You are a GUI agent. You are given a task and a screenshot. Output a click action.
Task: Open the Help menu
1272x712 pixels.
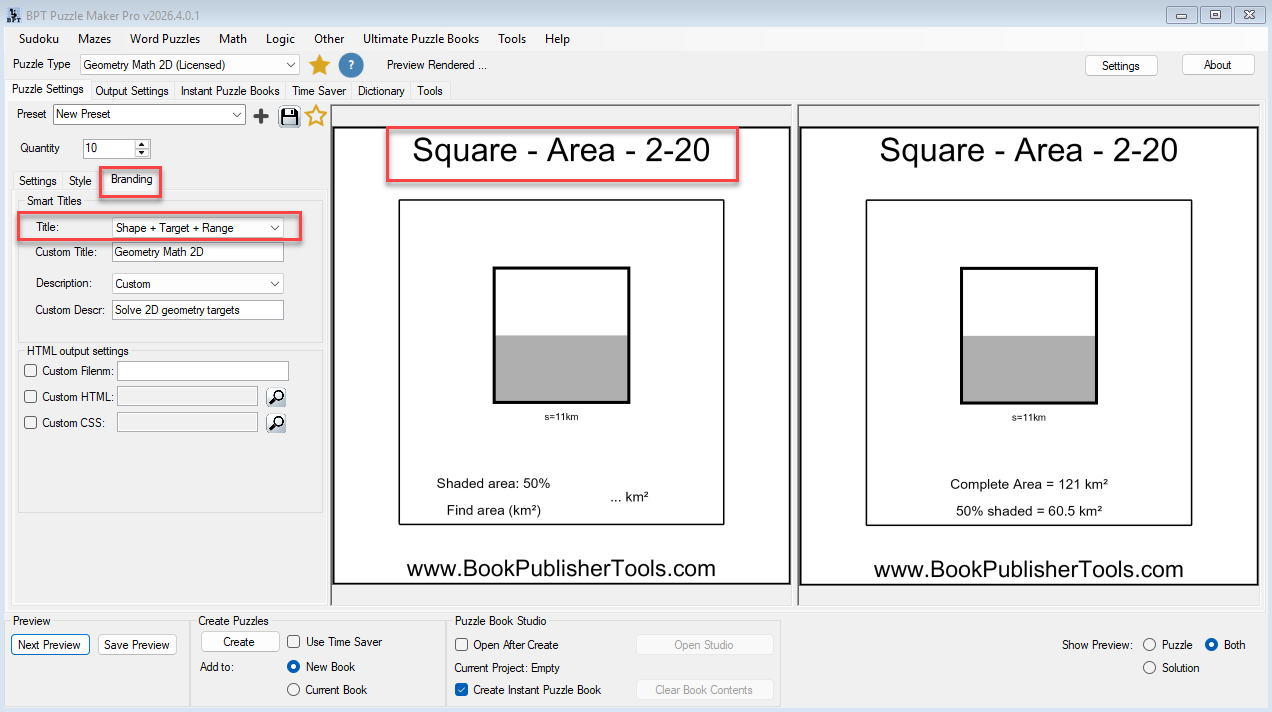point(557,39)
